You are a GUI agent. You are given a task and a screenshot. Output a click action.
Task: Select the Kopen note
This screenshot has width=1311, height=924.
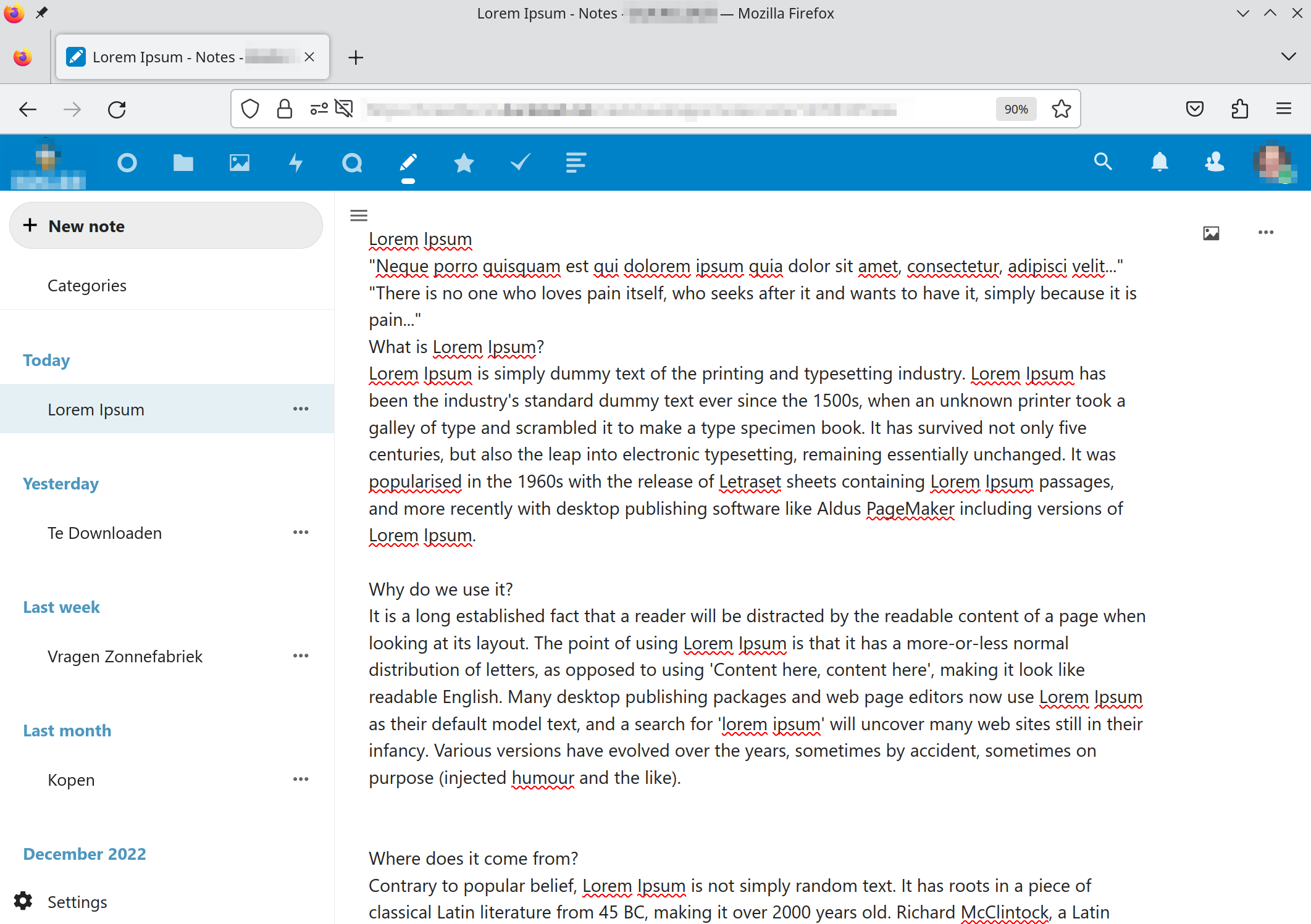(x=72, y=780)
